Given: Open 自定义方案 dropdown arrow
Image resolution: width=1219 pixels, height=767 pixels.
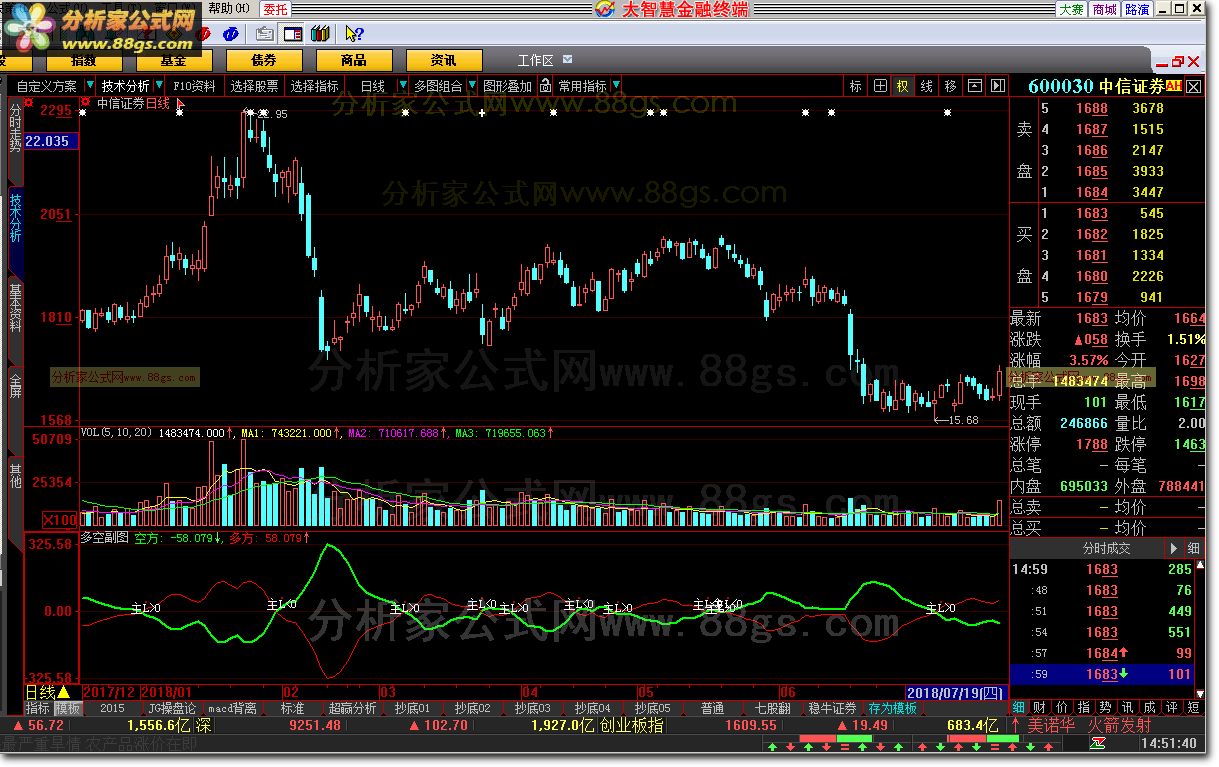Looking at the screenshot, I should [91, 86].
